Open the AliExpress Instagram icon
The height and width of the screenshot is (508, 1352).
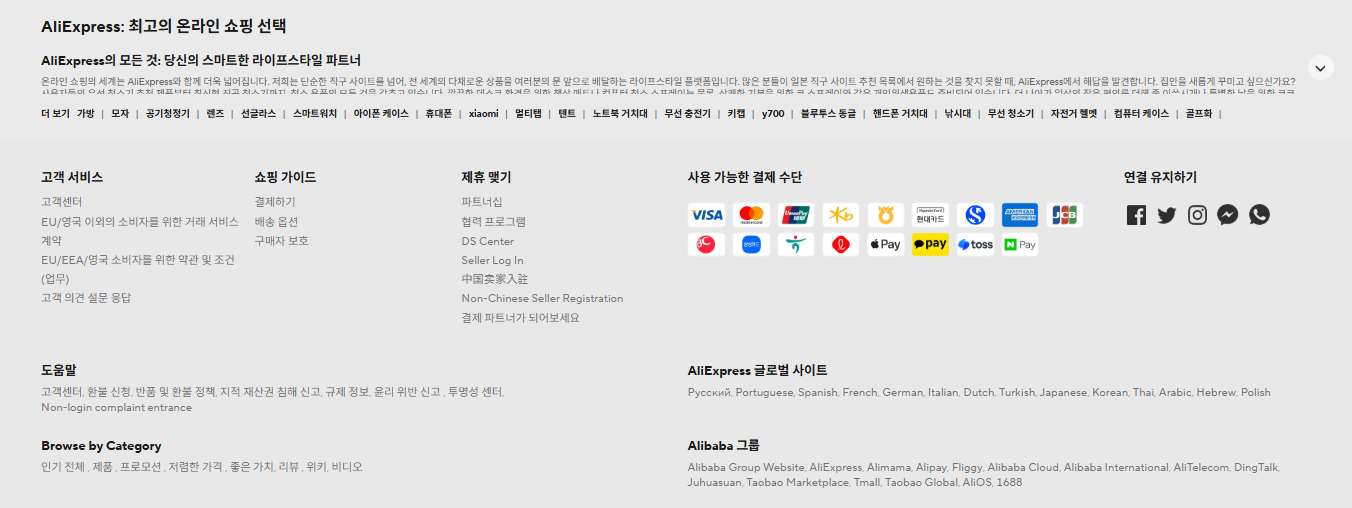point(1197,215)
